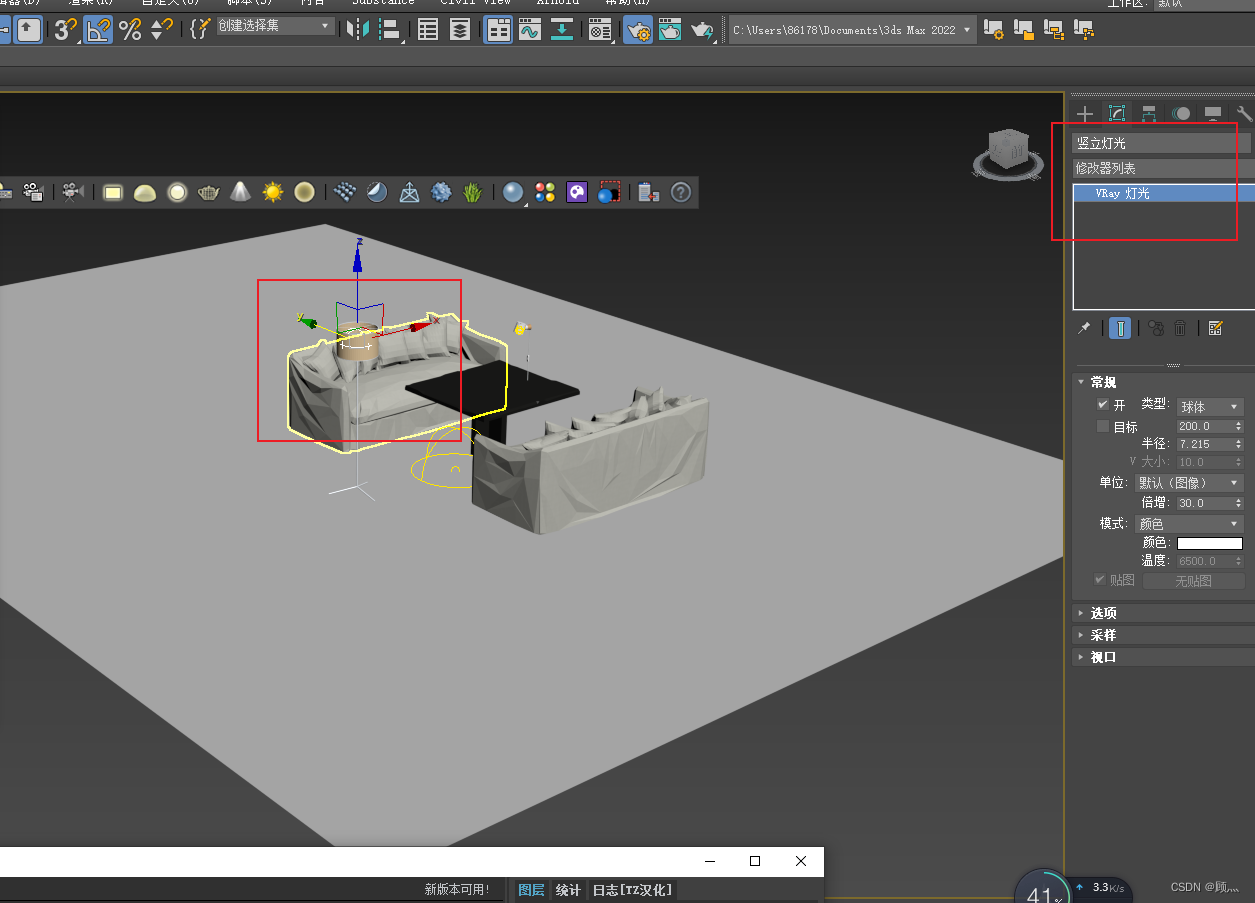Click V-Ray fur grass icon
This screenshot has width=1255, height=903.
click(472, 192)
